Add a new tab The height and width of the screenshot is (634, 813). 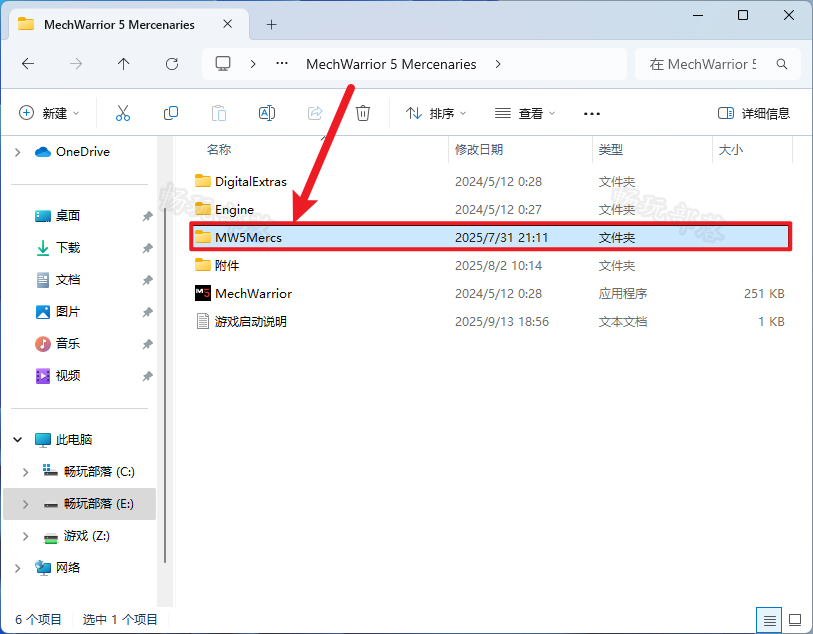pyautogui.click(x=271, y=24)
